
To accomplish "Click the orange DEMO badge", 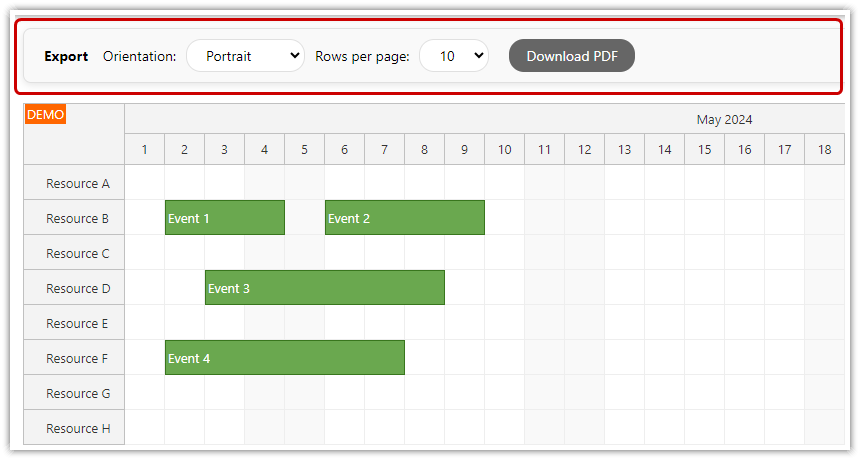I will (45, 115).
